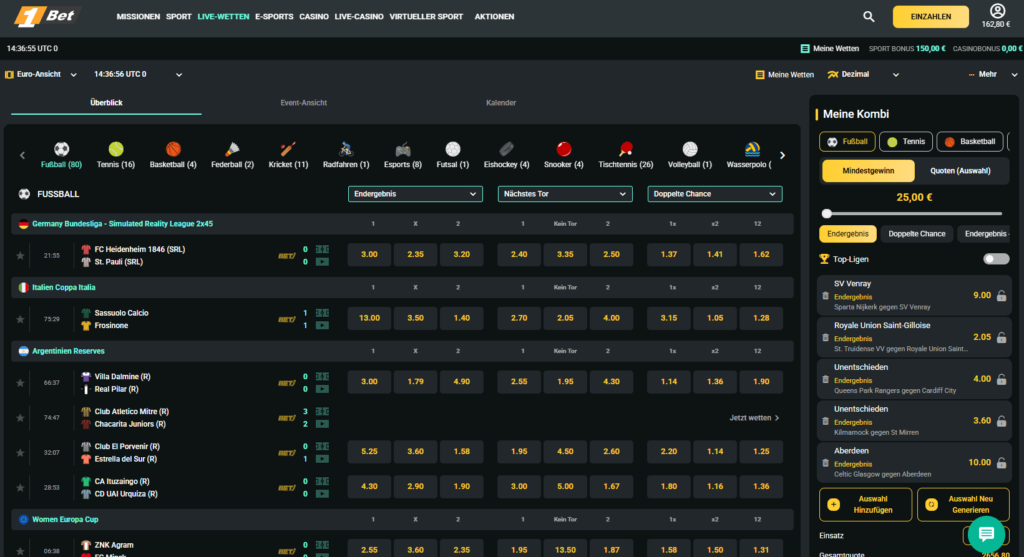1024x557 pixels.
Task: Favorite the Sassuolo Calcio match star
Action: 20,319
